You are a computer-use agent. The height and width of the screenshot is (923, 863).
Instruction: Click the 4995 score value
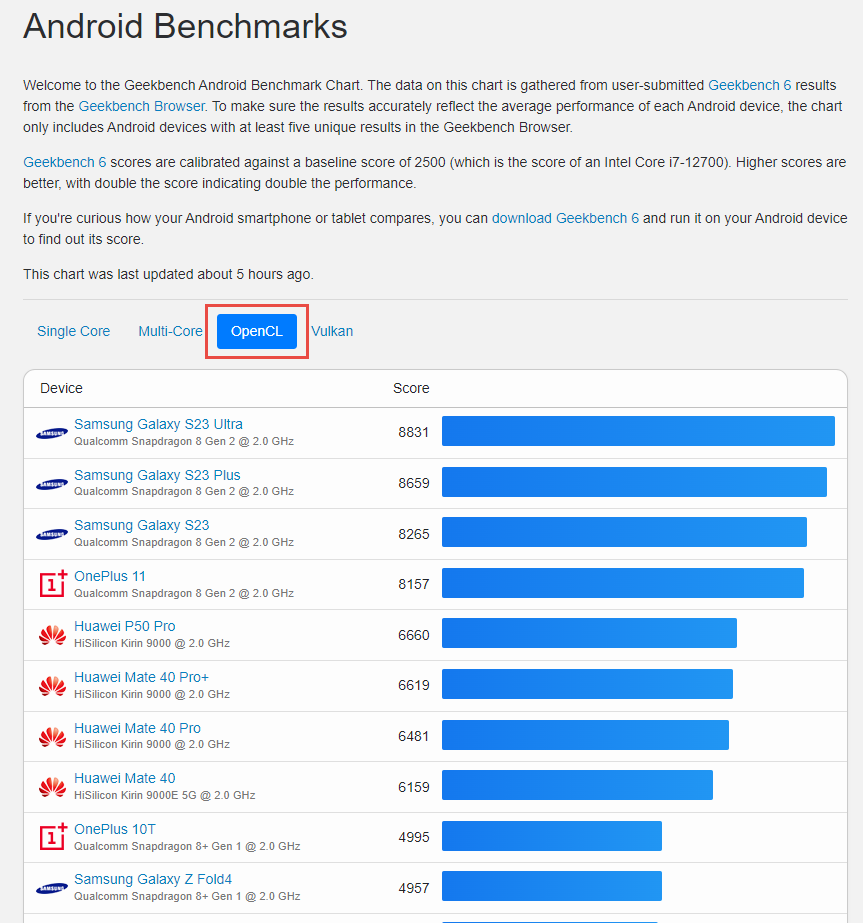[413, 837]
